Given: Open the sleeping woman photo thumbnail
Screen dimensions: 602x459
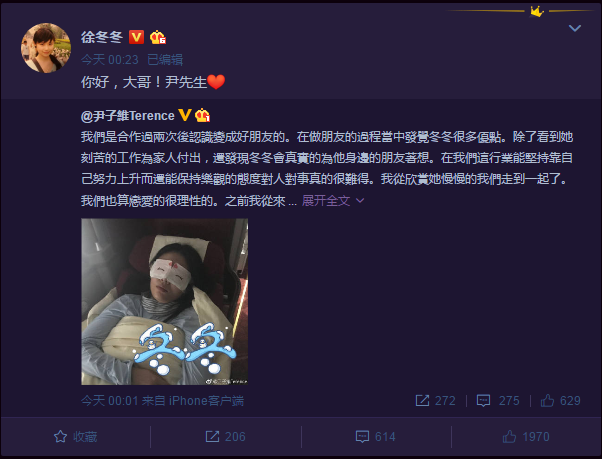Looking at the screenshot, I should pyautogui.click(x=164, y=301).
